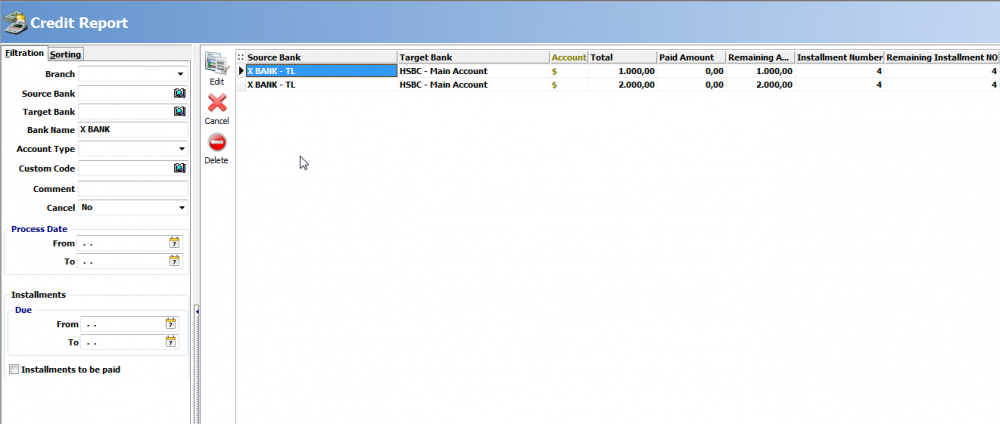This screenshot has width=1000, height=424.
Task: Click the Target Bank input field
Action: click(126, 112)
